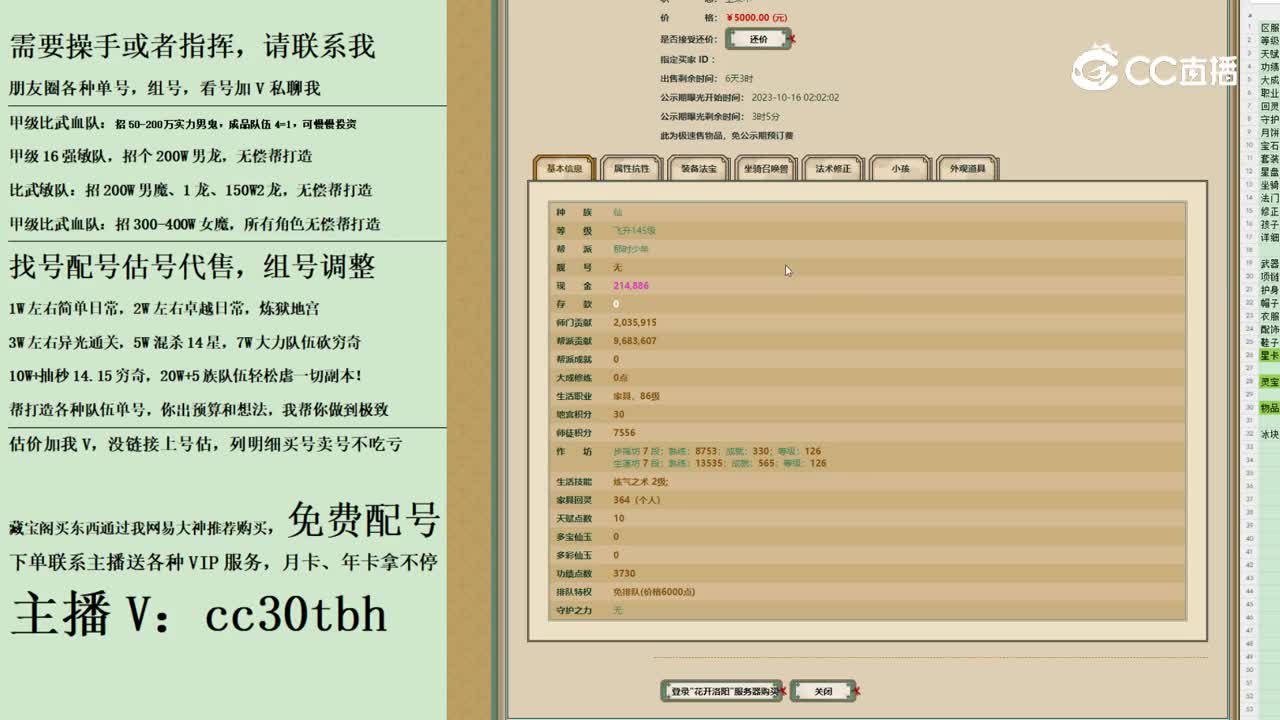Click the 生活职业 value 家具, 86级
Viewport: 1280px width, 720px height.
click(x=636, y=396)
